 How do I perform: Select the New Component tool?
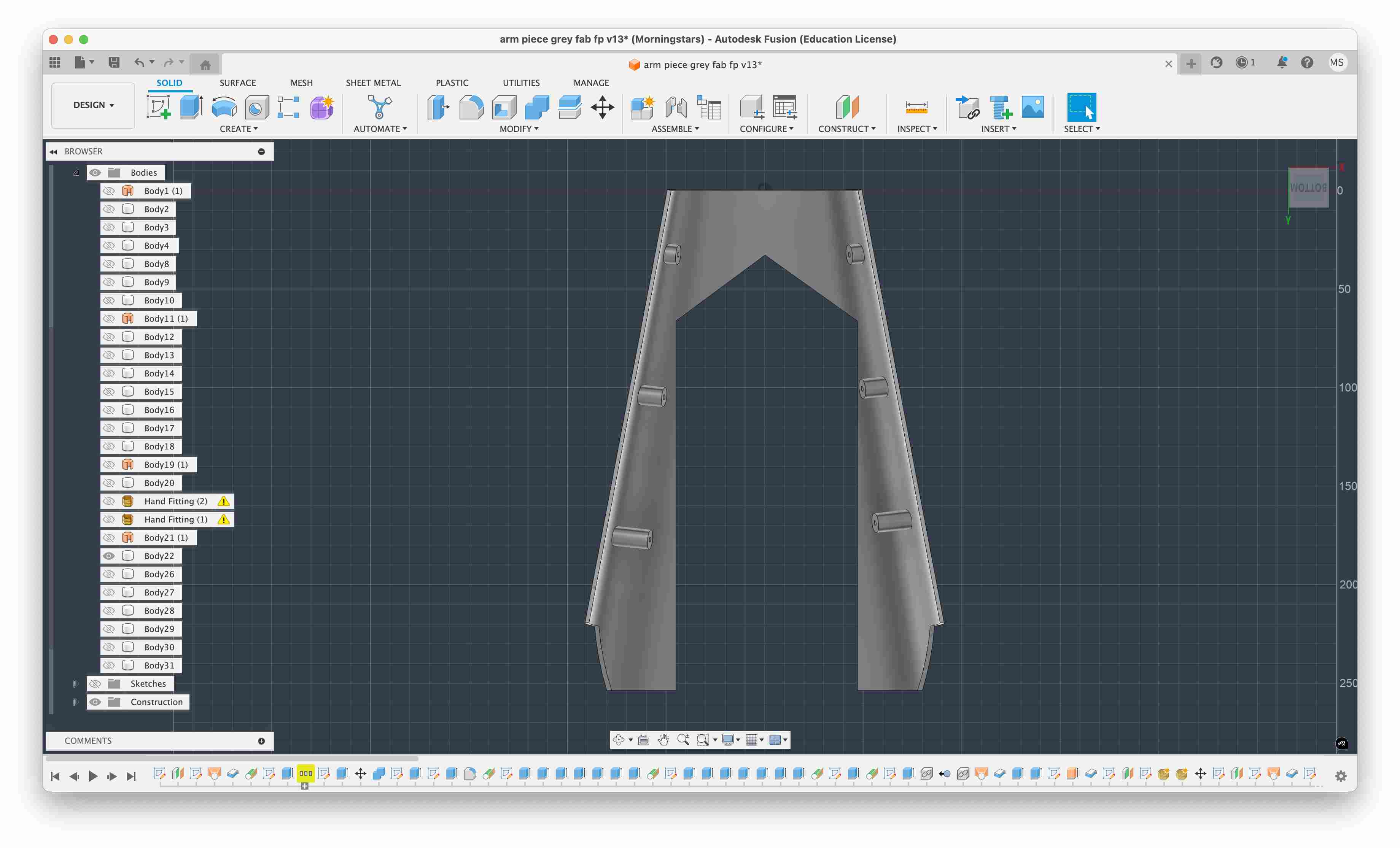[x=643, y=107]
